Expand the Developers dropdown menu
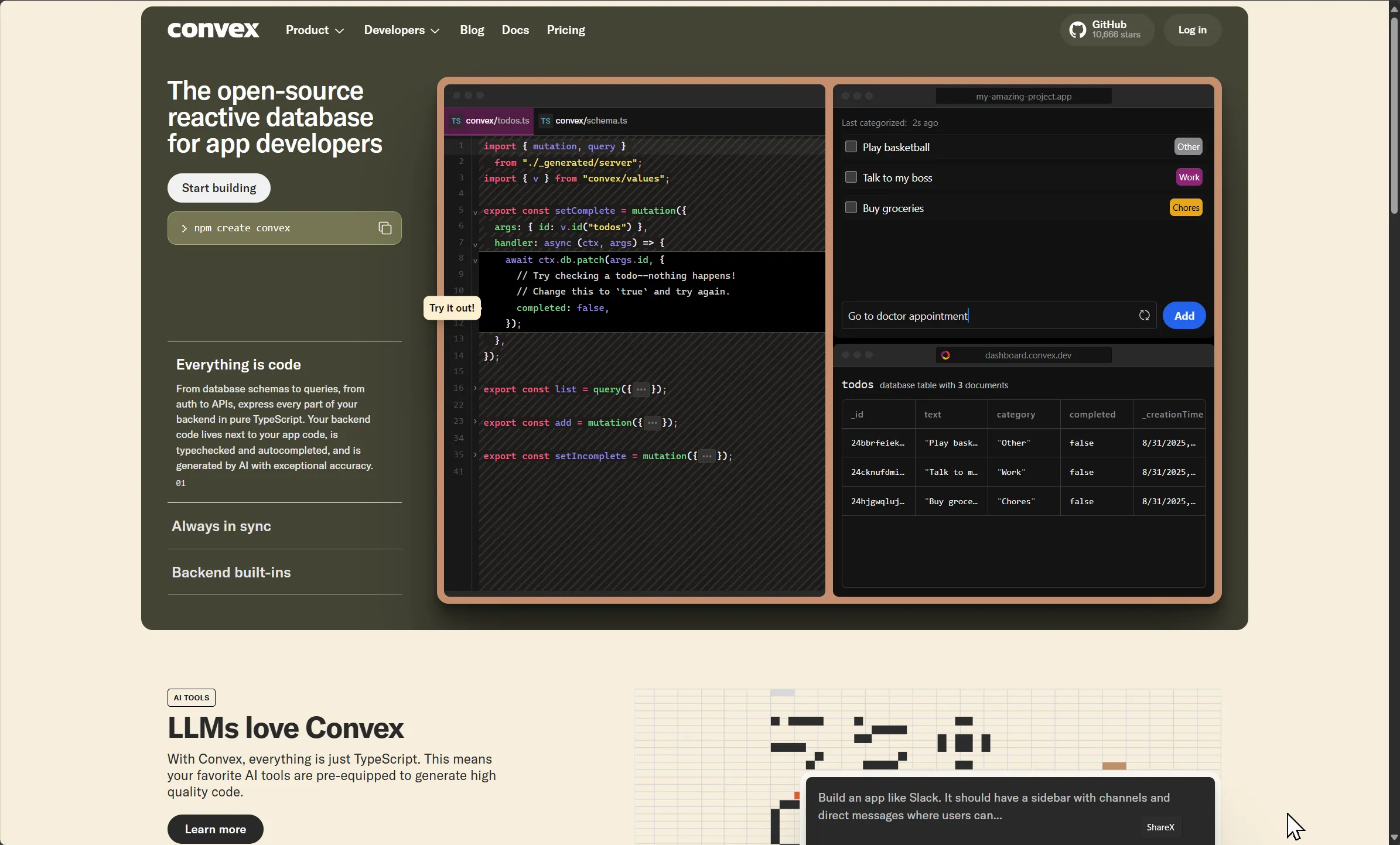Image resolution: width=1400 pixels, height=845 pixels. 402,30
